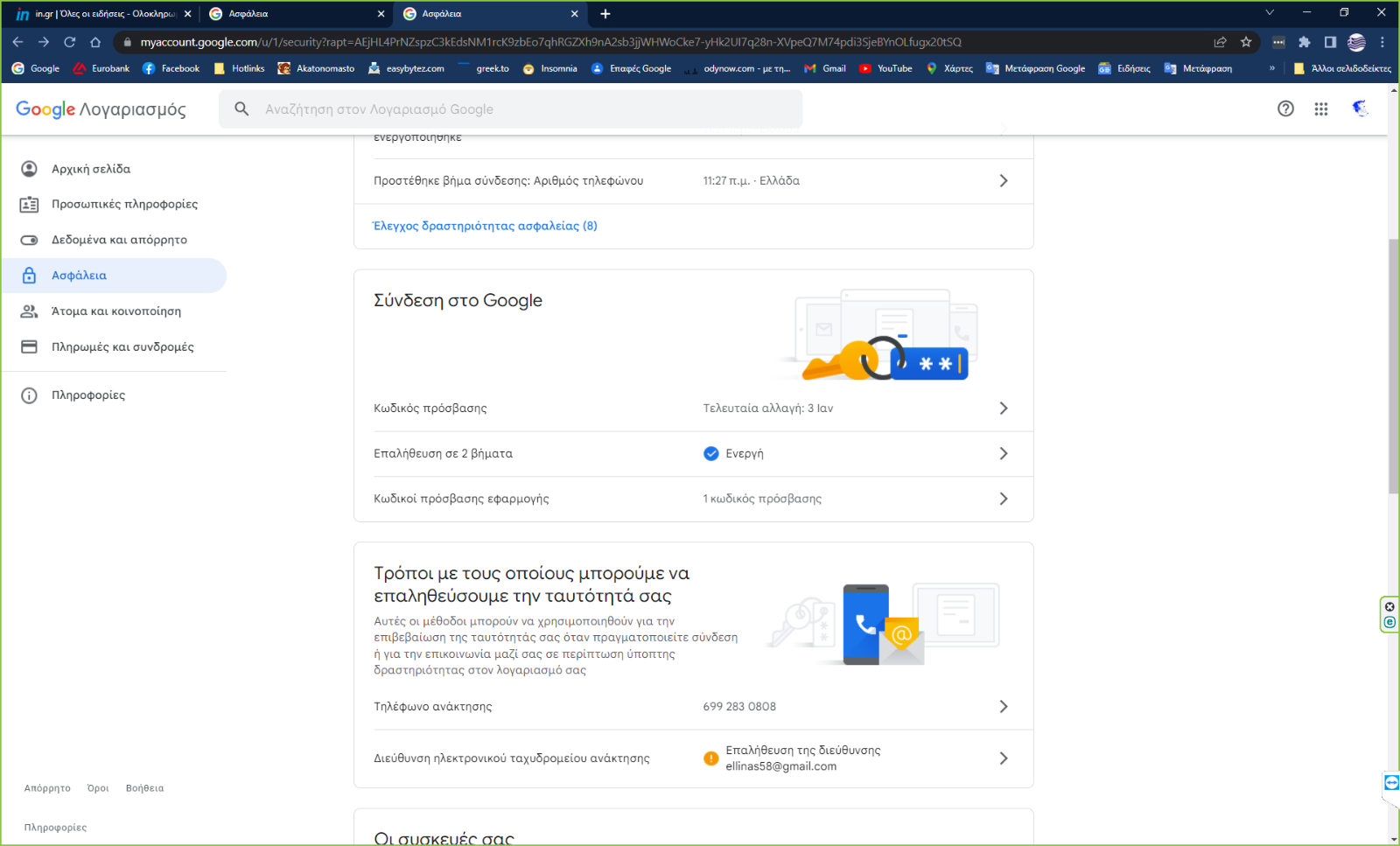Screen dimensions: 1400x846
Task: Open Έλεγχος δραστηριότητας ασφαλείας (8) link
Action: click(486, 226)
